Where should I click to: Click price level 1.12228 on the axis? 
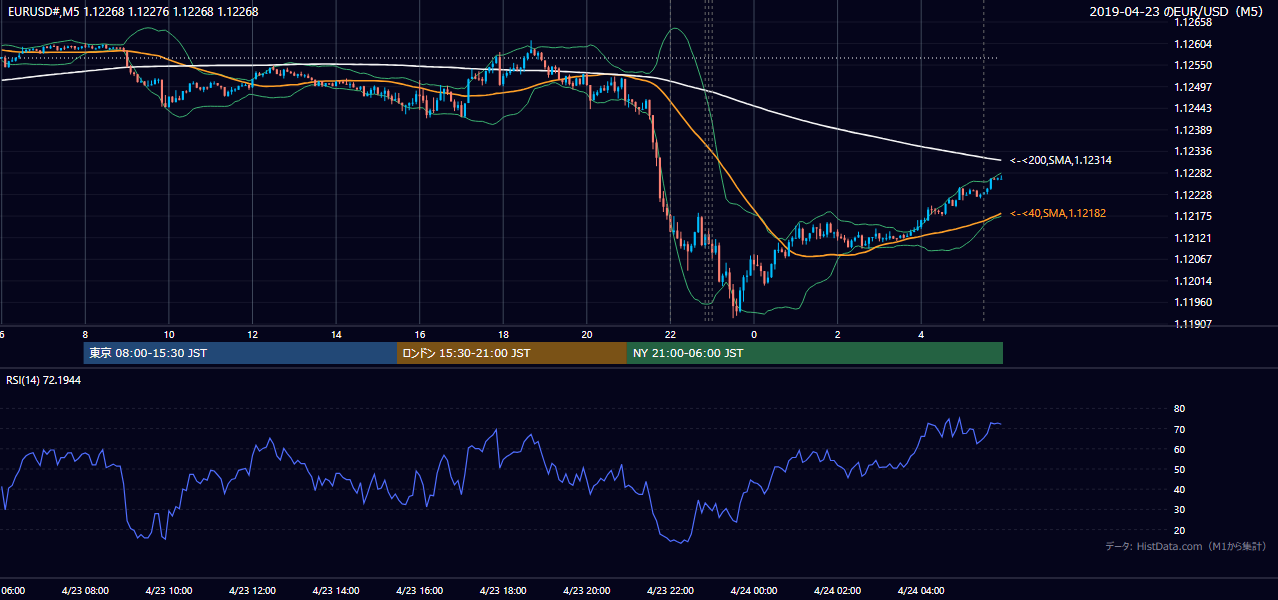coord(1192,195)
